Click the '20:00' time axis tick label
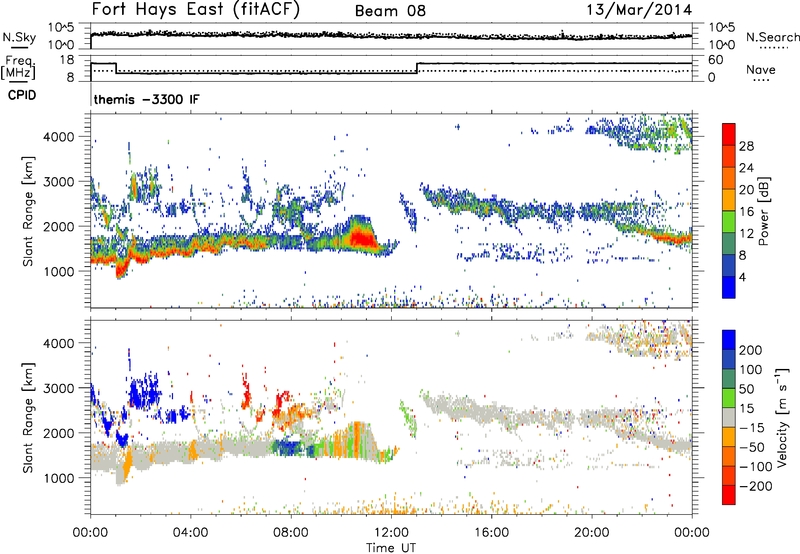The height and width of the screenshot is (554, 800). point(591,533)
